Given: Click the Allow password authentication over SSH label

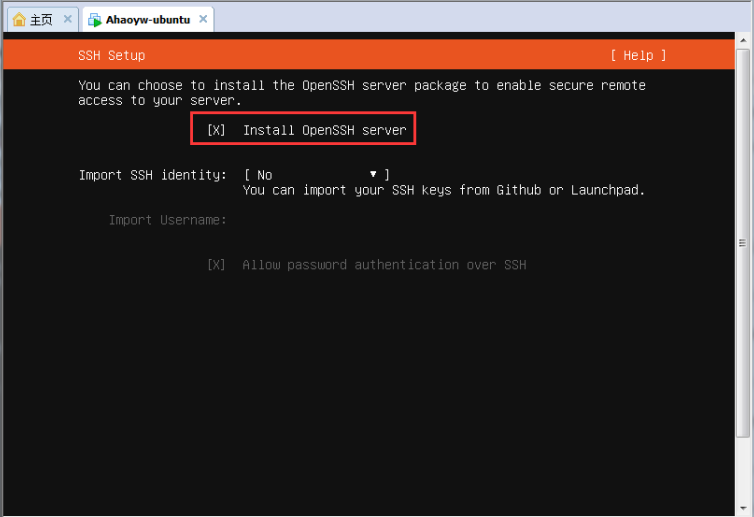Looking at the screenshot, I should coord(384,265).
